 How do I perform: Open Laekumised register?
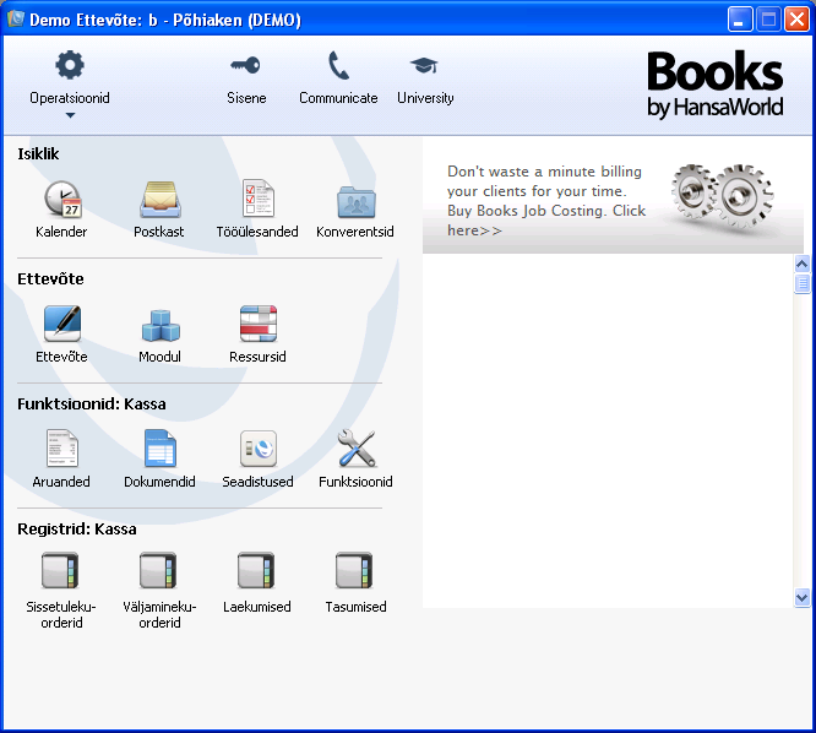256,570
